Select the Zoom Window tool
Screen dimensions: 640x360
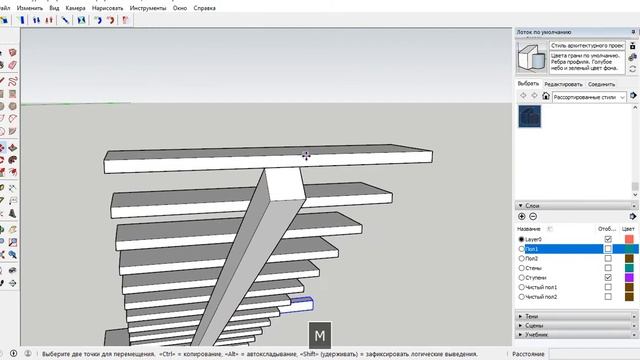pyautogui.click(x=13, y=242)
